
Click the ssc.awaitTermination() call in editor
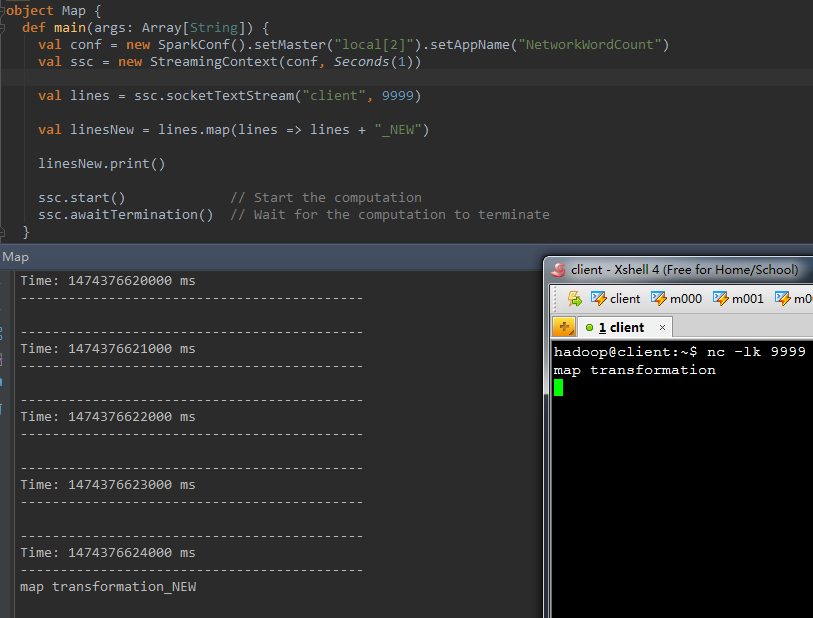click(x=126, y=214)
